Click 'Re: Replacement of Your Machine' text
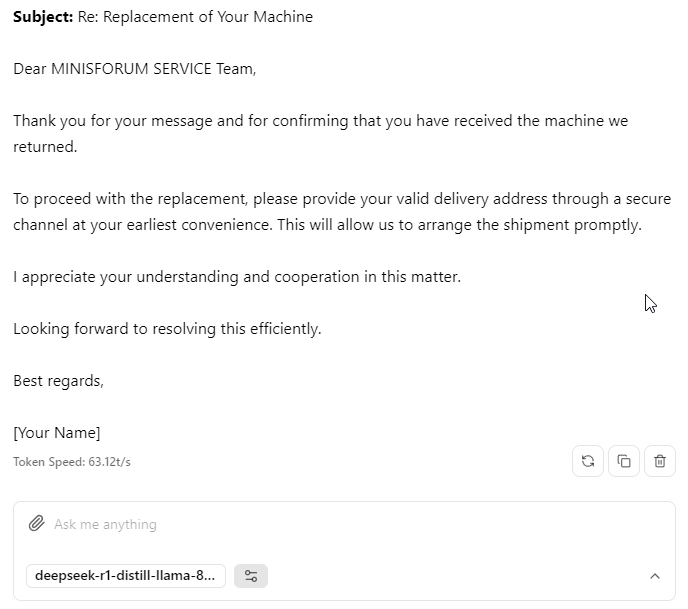This screenshot has height=609, width=688. pyautogui.click(x=195, y=17)
